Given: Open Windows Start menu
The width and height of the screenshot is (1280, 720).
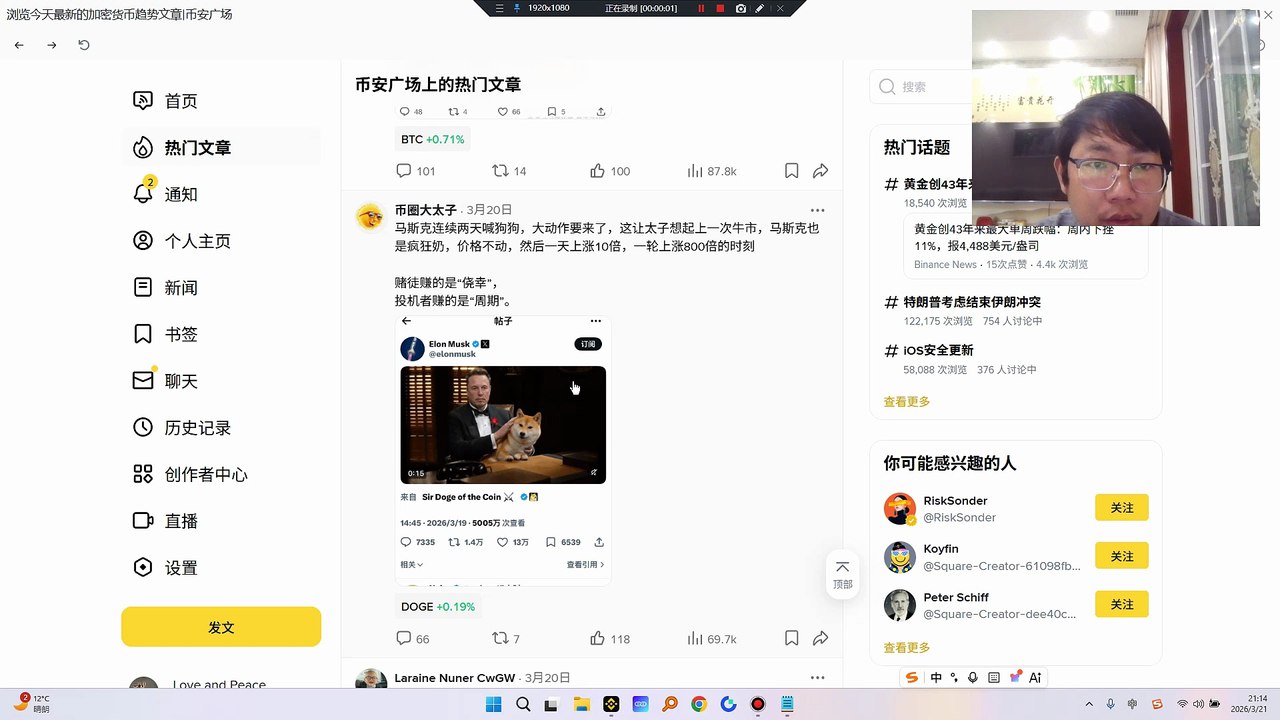Looking at the screenshot, I should (493, 705).
